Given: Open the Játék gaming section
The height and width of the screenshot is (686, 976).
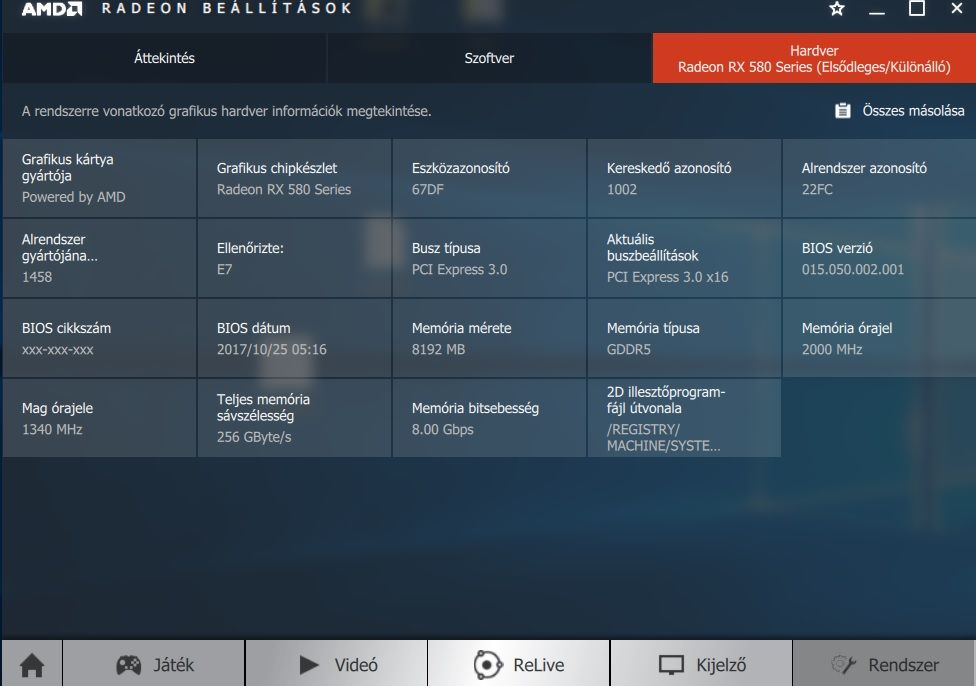Looking at the screenshot, I should pyautogui.click(x=154, y=664).
